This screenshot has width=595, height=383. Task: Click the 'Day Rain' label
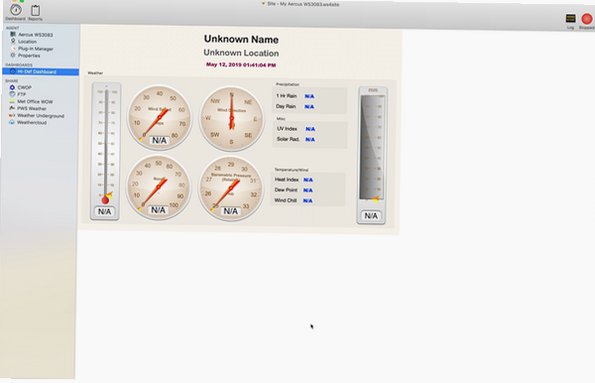pos(286,106)
